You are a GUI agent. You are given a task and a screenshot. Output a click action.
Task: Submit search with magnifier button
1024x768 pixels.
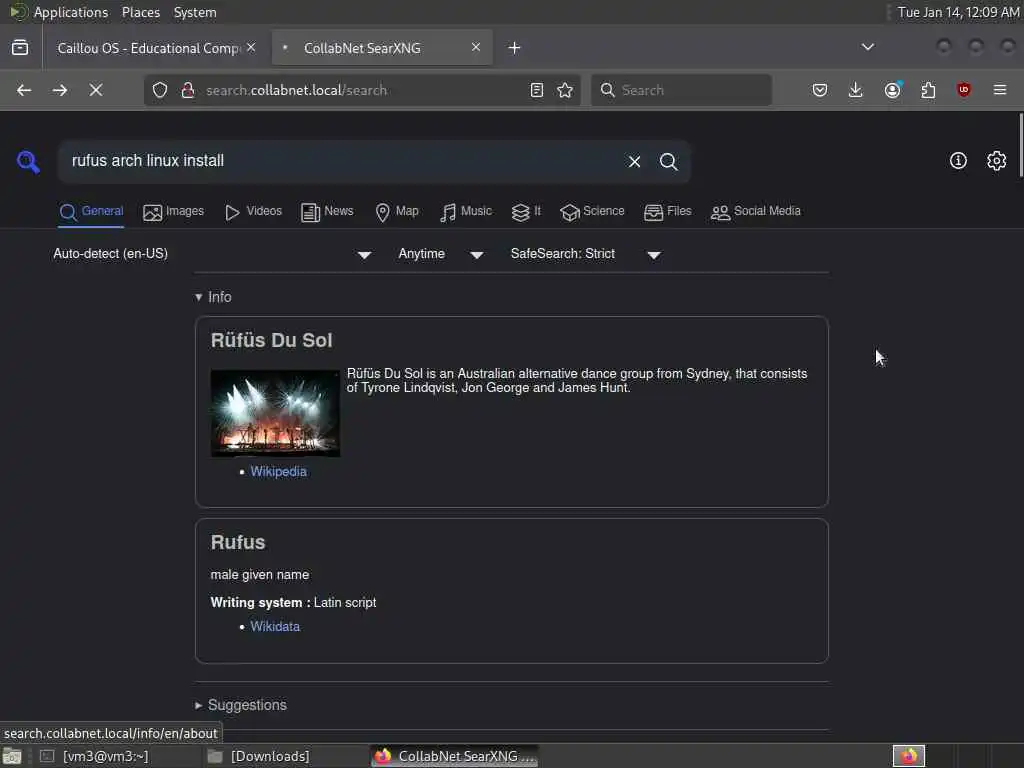[x=669, y=161]
